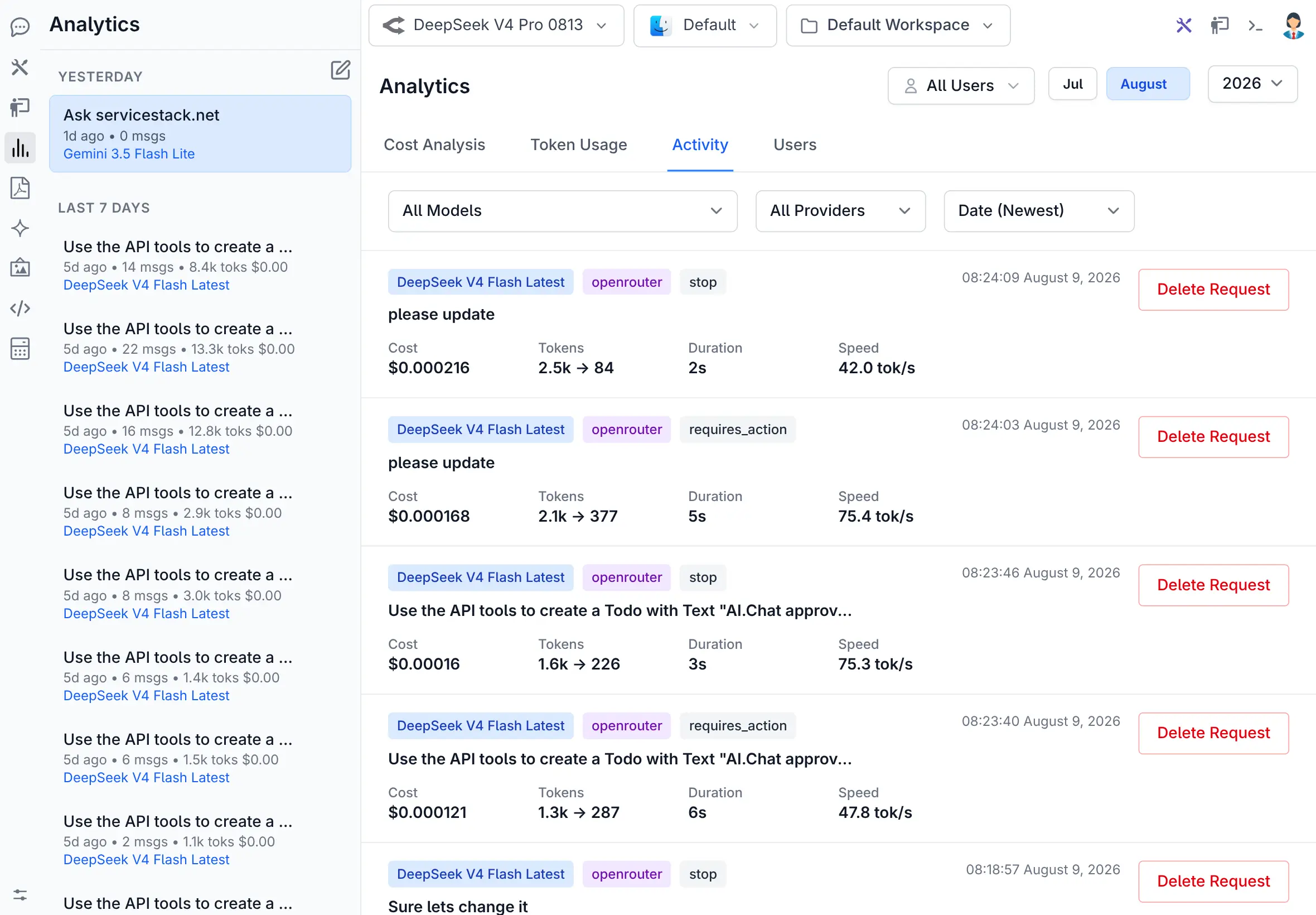Image resolution: width=1316 pixels, height=915 pixels.
Task: Click the 75.4 tok/s speed value
Action: 875,516
